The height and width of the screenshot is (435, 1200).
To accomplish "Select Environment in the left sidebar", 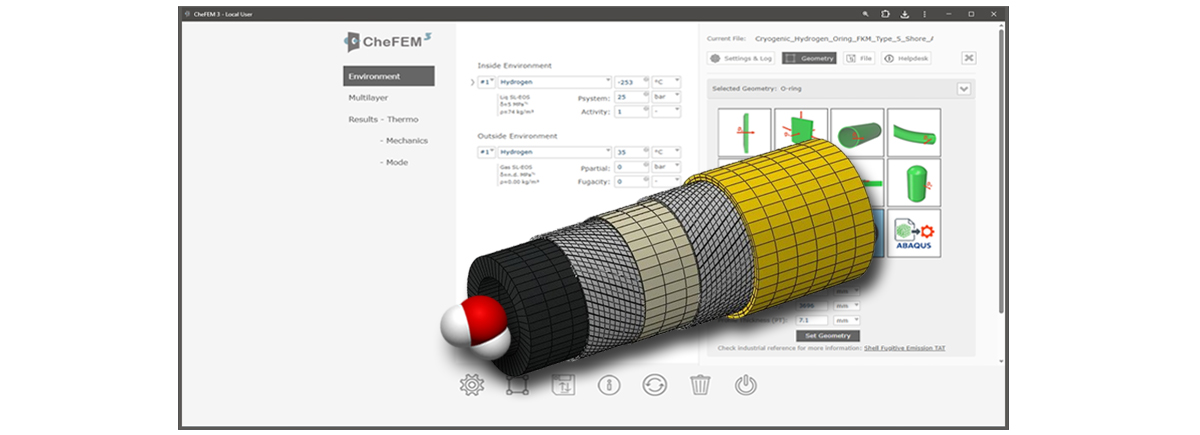I will (389, 76).
